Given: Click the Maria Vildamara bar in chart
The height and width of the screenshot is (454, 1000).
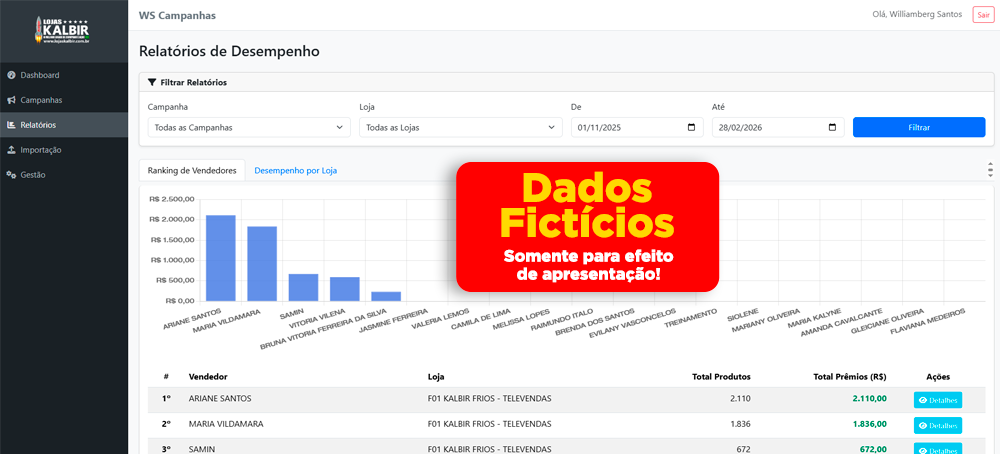Looking at the screenshot, I should click(x=262, y=264).
